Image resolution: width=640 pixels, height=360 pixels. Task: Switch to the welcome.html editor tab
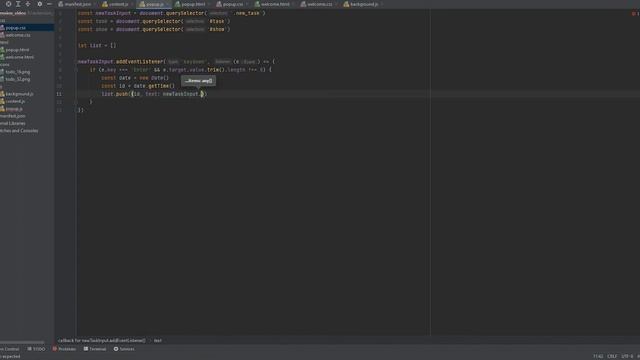click(x=274, y=4)
